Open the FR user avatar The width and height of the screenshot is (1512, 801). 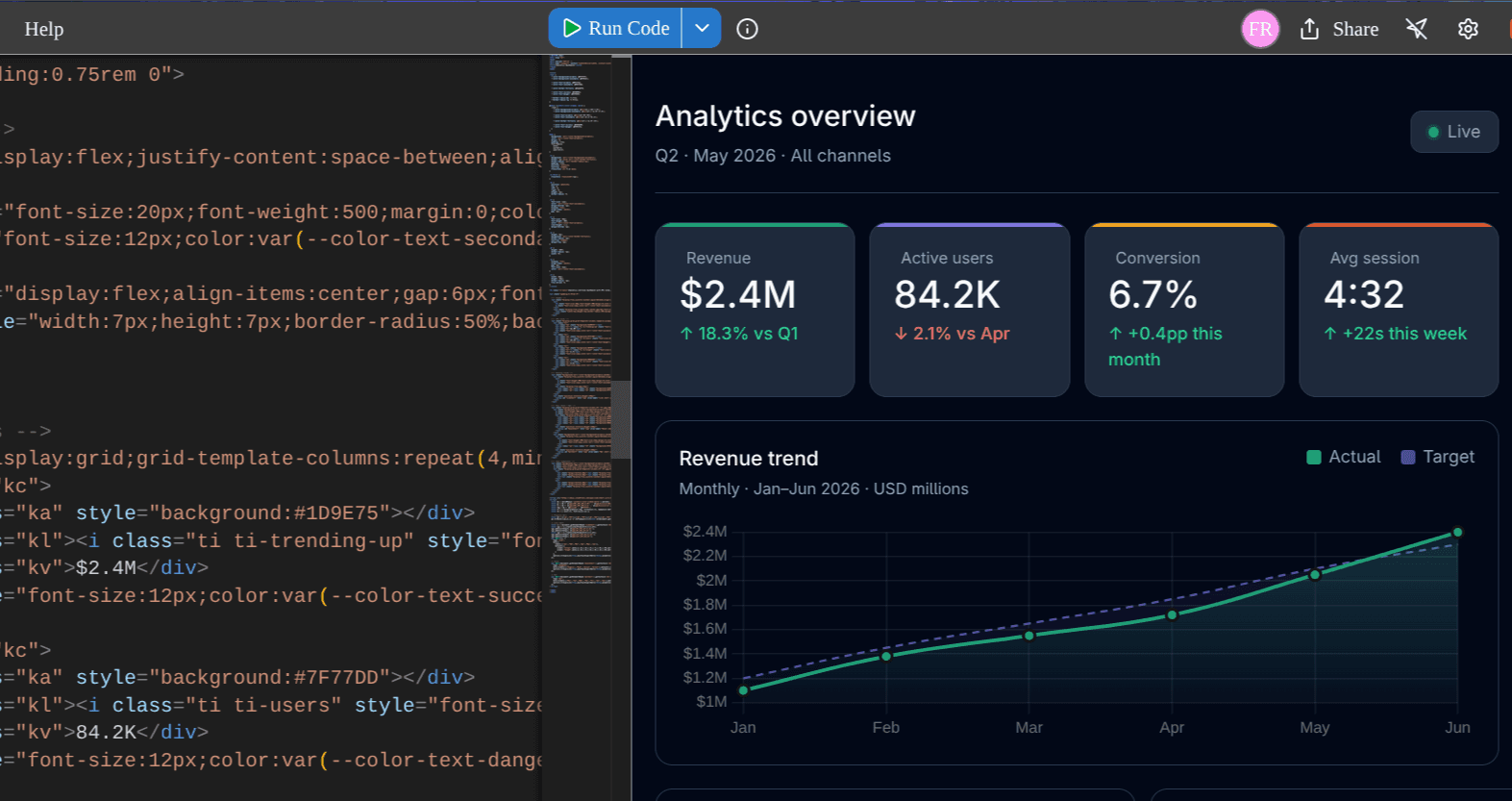coord(1260,29)
